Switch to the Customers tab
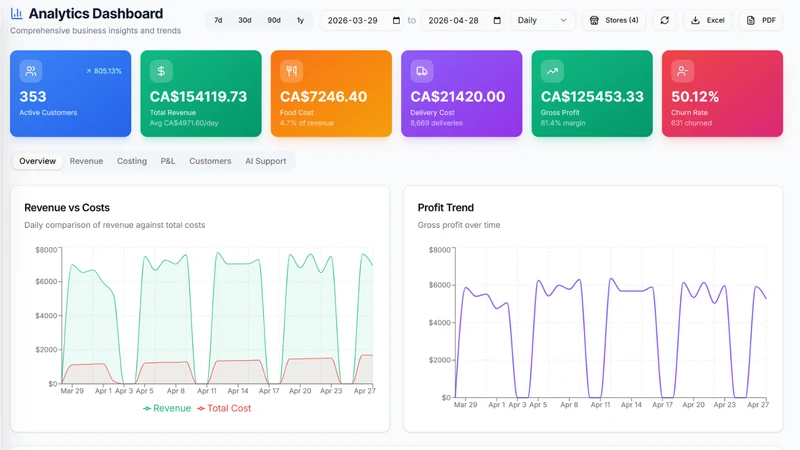Viewport: 800px width, 450px height. click(x=210, y=161)
